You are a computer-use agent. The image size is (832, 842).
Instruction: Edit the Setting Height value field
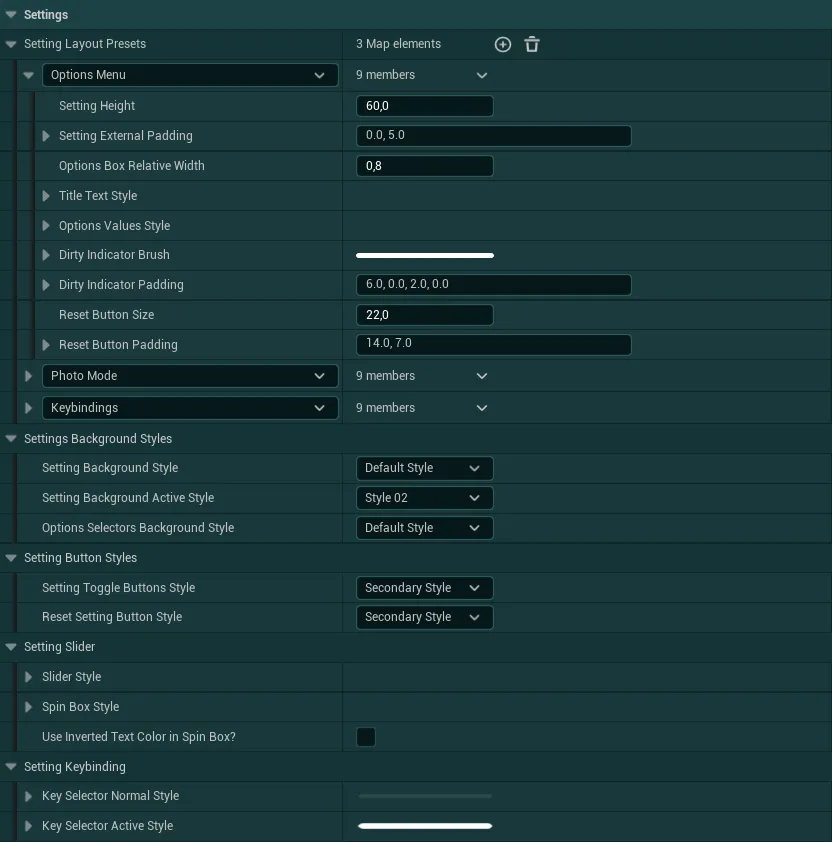pyautogui.click(x=424, y=106)
